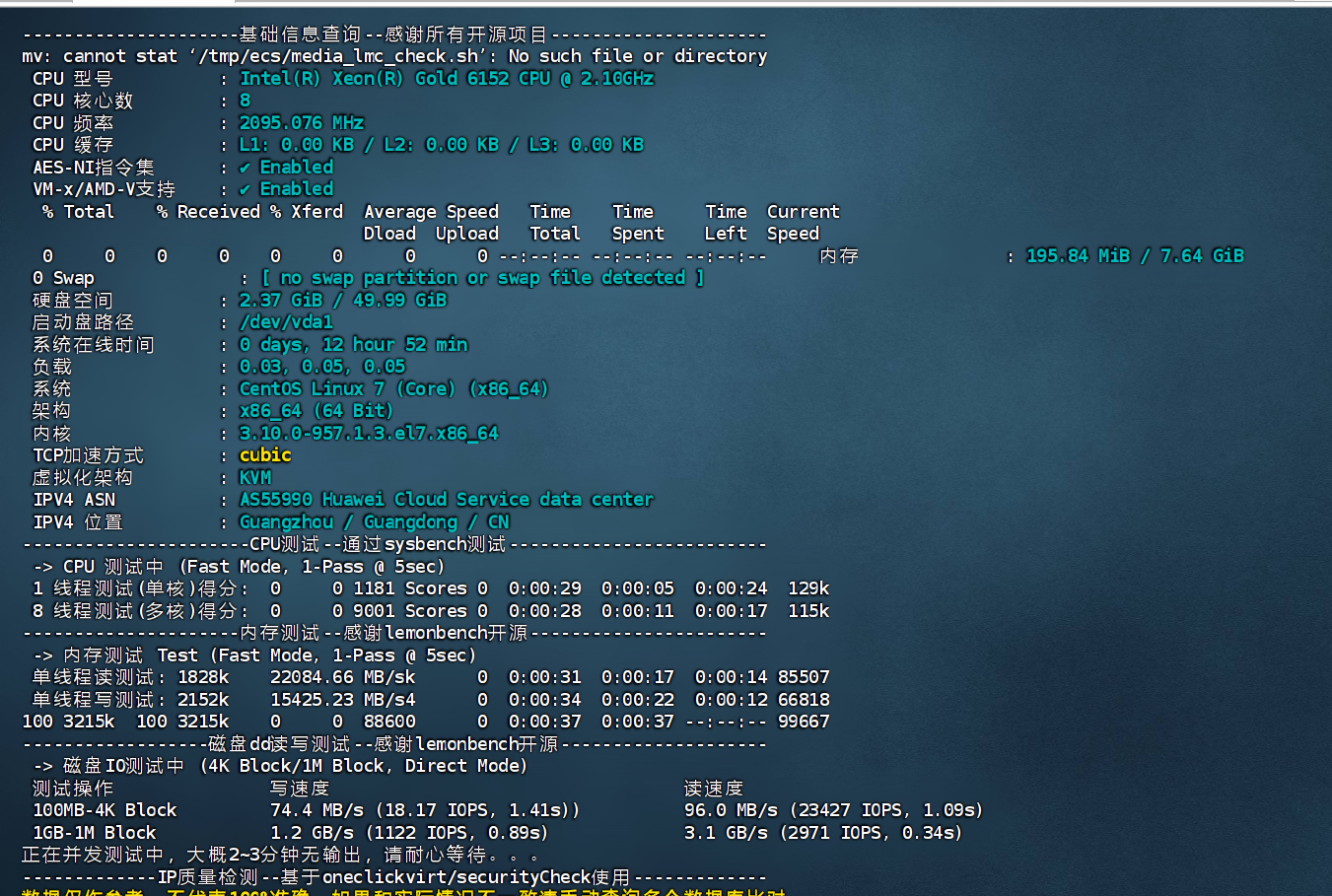Click AS55990 Huawei Cloud Service ASN text
This screenshot has width=1332, height=896.
pyautogui.click(x=446, y=500)
